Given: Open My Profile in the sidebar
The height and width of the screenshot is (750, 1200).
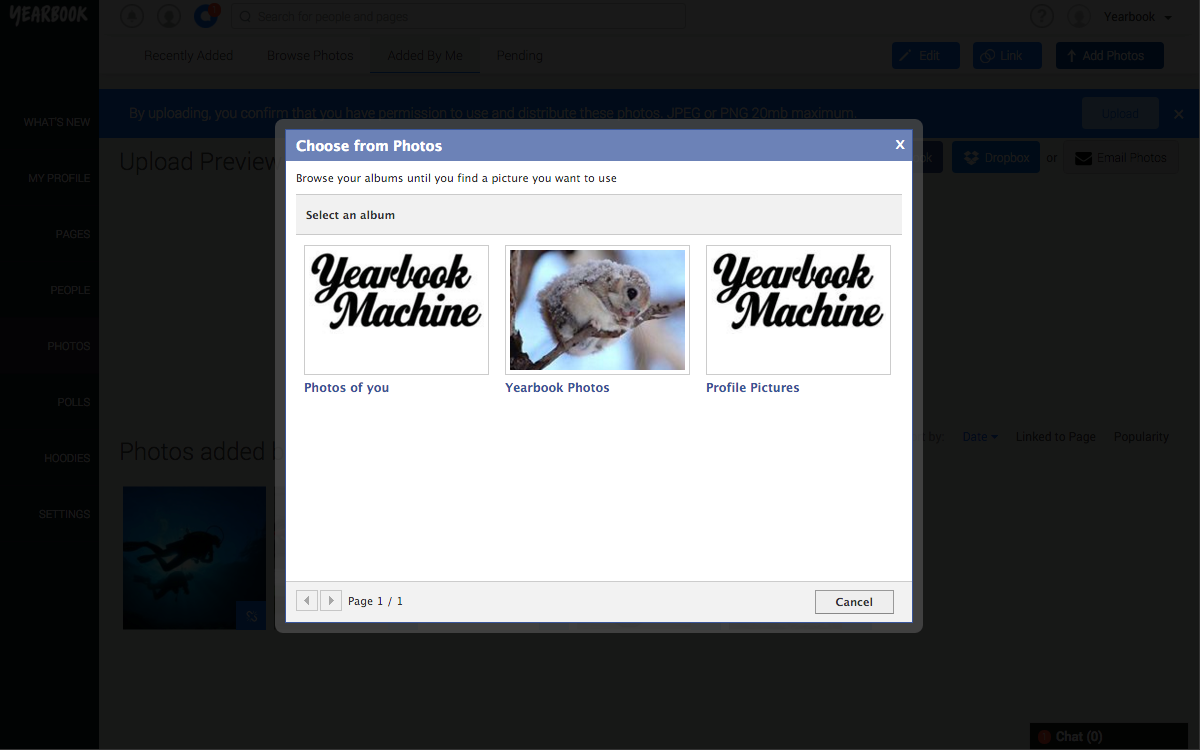Looking at the screenshot, I should (x=59, y=178).
